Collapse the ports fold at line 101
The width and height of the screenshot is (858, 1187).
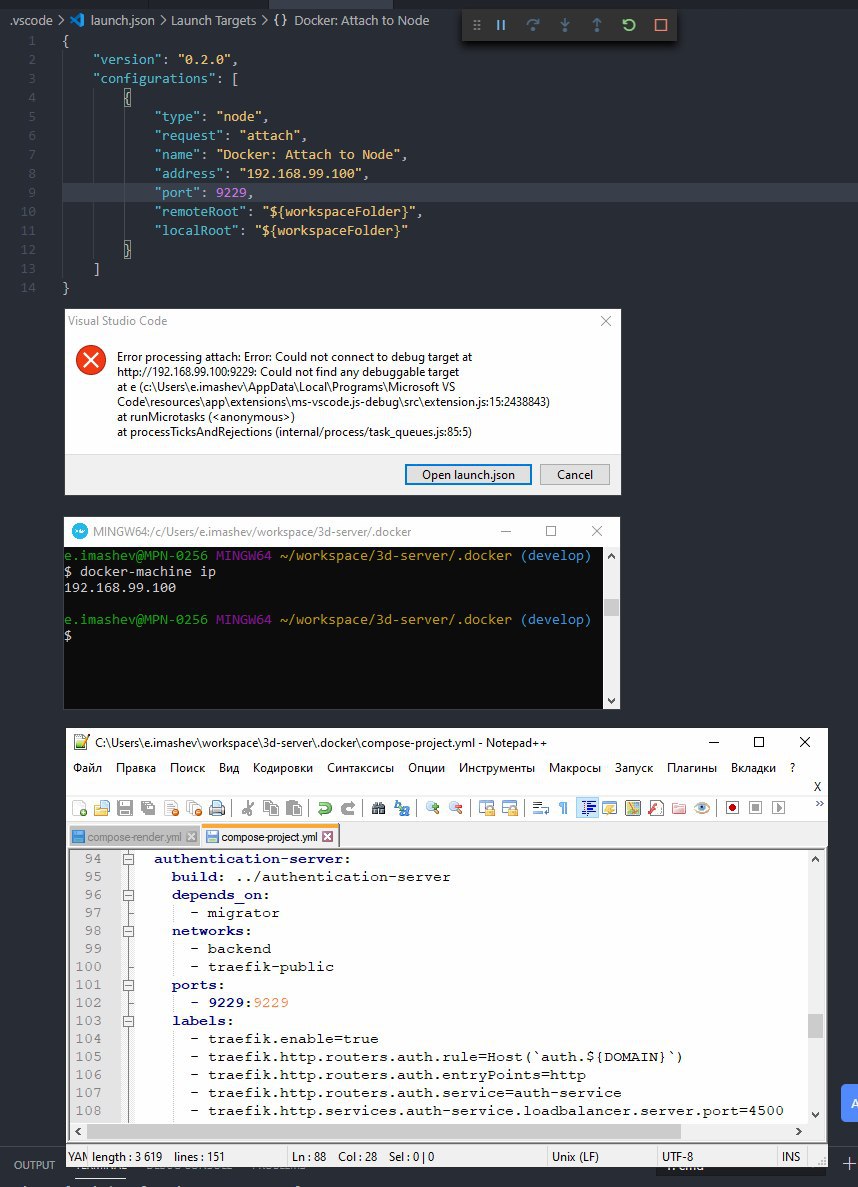(129, 985)
